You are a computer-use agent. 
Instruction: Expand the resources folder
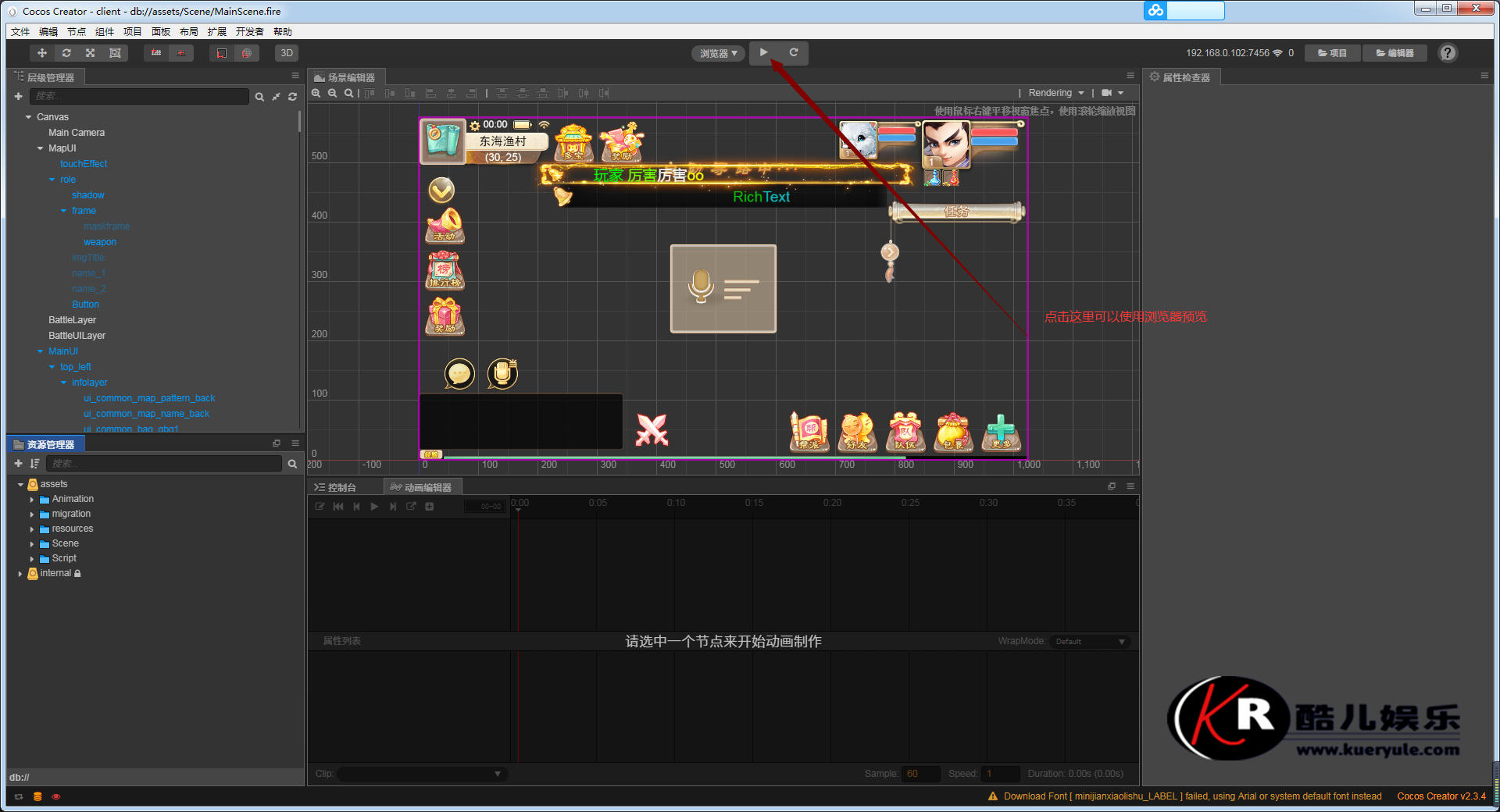(32, 529)
